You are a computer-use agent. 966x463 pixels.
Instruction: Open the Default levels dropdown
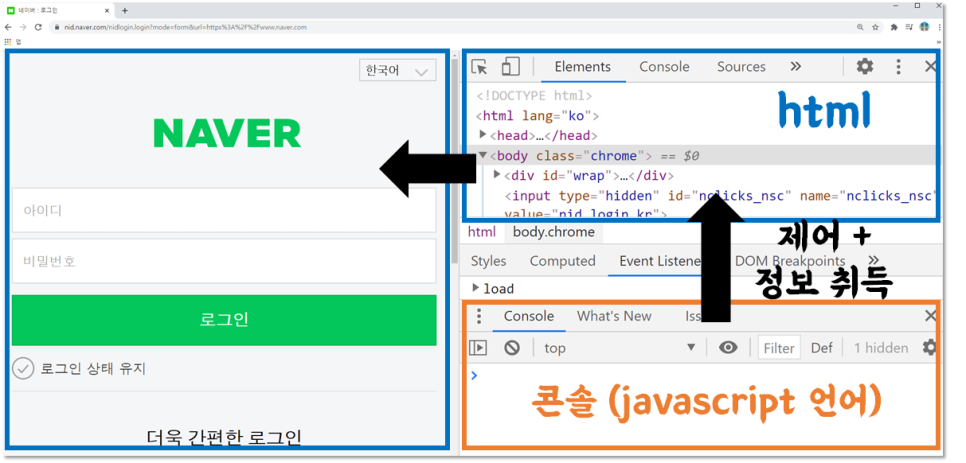pyautogui.click(x=822, y=348)
